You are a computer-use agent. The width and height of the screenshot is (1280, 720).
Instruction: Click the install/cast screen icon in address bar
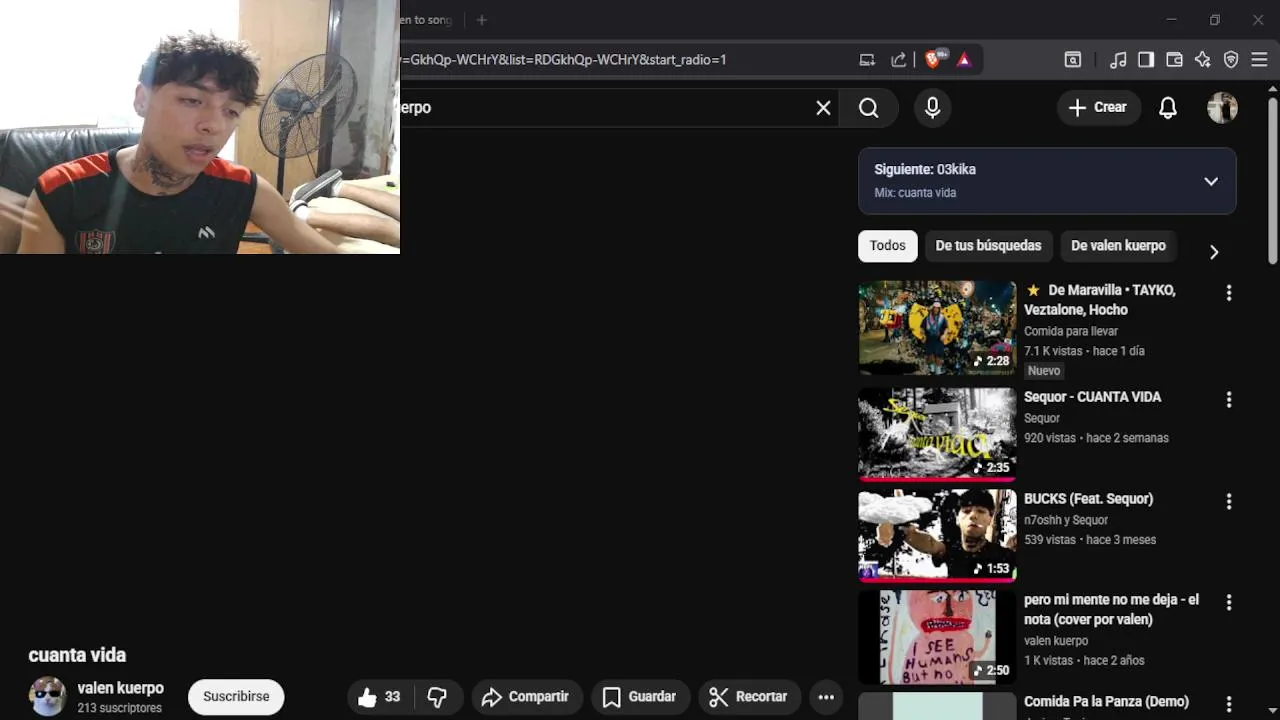(867, 60)
